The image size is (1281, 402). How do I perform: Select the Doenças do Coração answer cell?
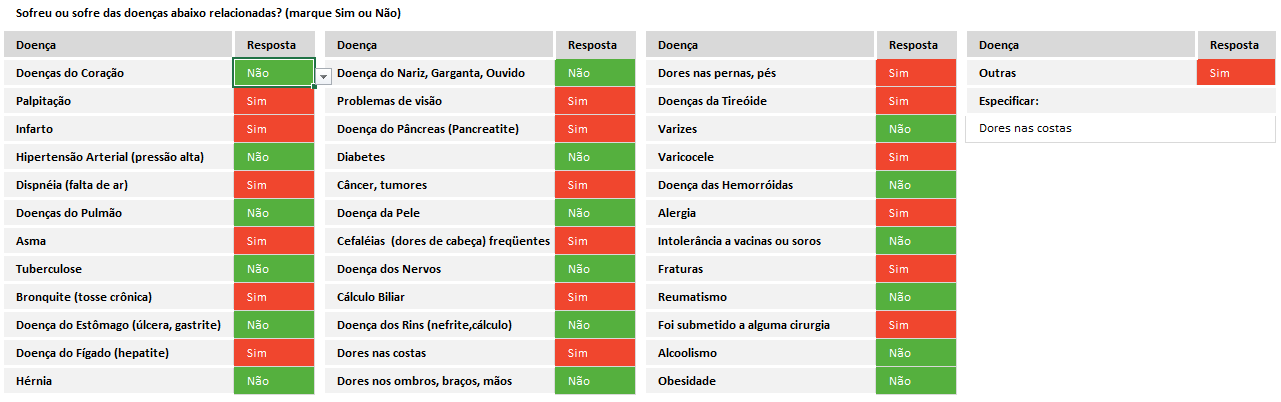coord(273,73)
